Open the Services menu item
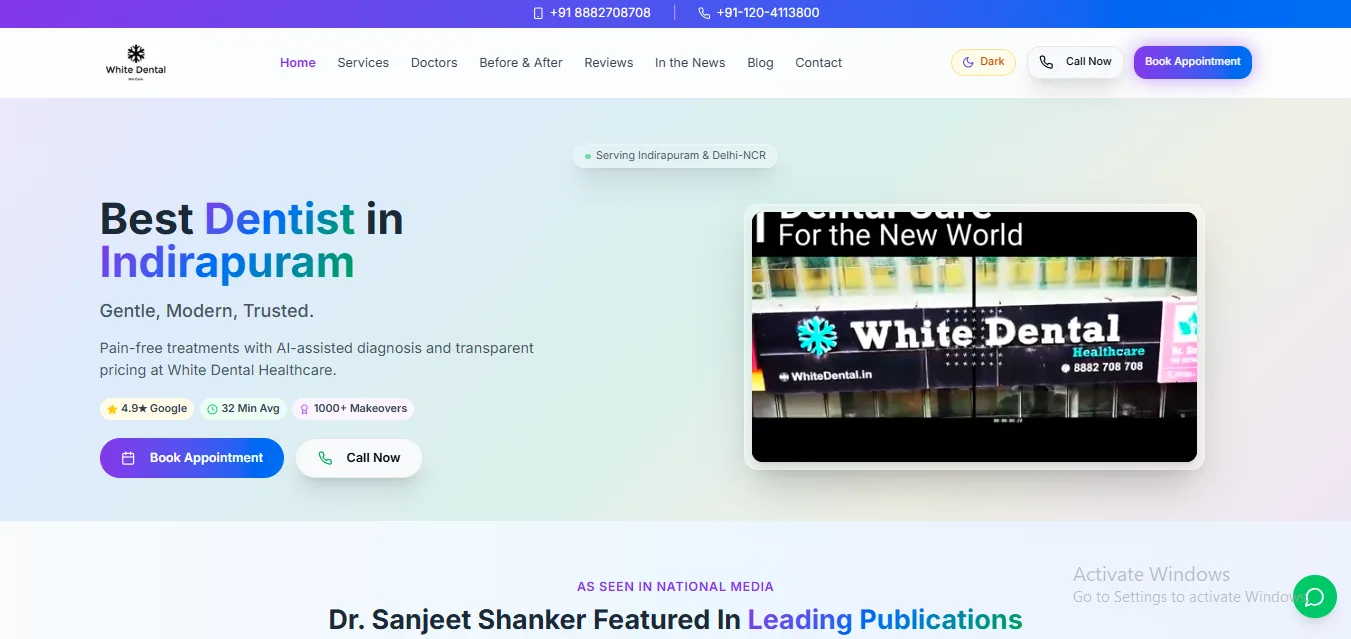 coord(363,62)
